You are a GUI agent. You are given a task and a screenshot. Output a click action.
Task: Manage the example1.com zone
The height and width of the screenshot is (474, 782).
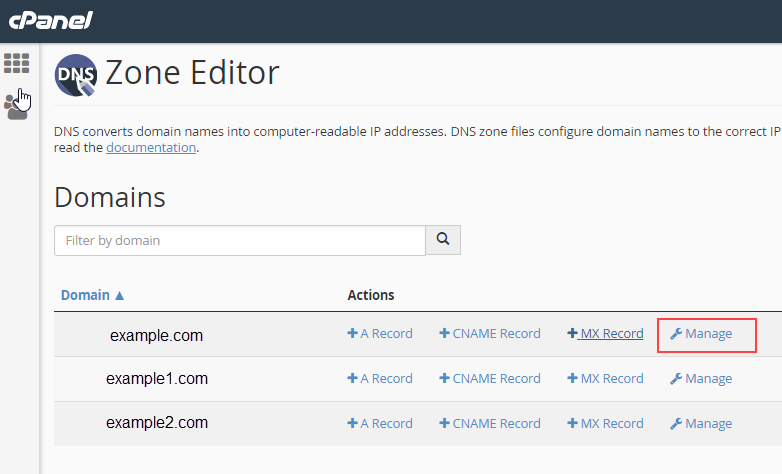pyautogui.click(x=701, y=379)
